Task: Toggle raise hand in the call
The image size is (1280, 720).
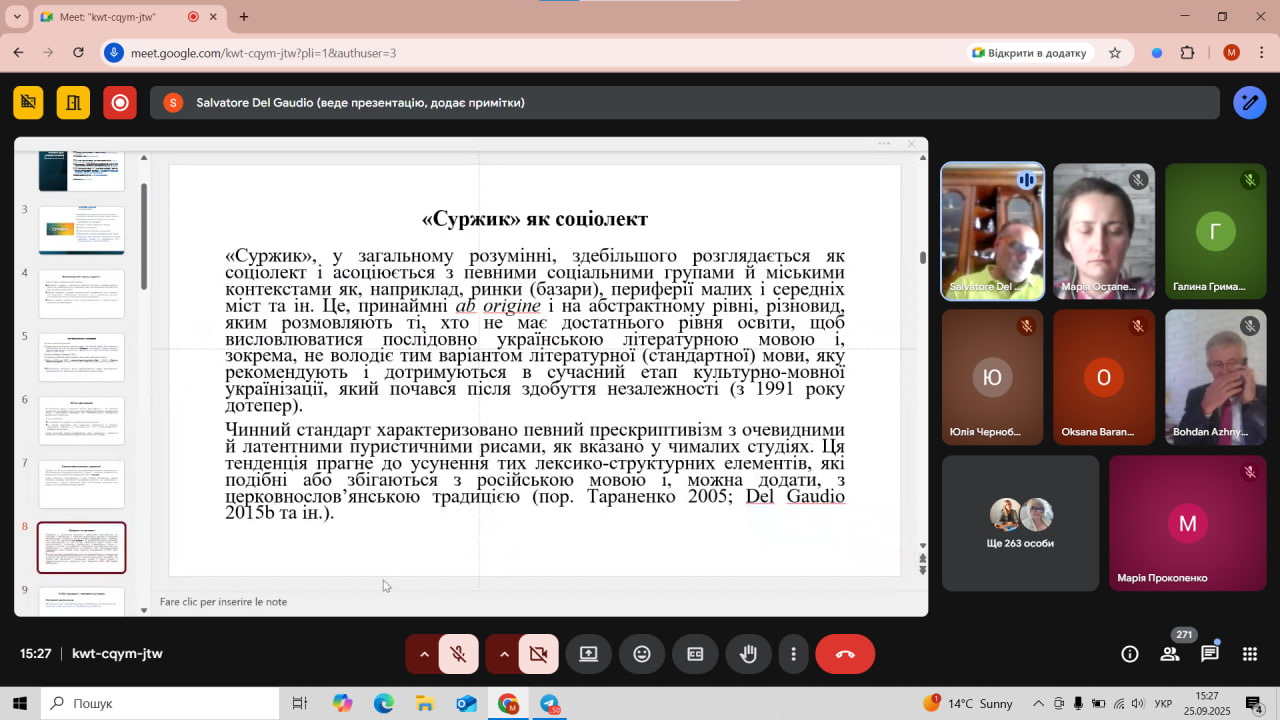Action: coord(747,654)
